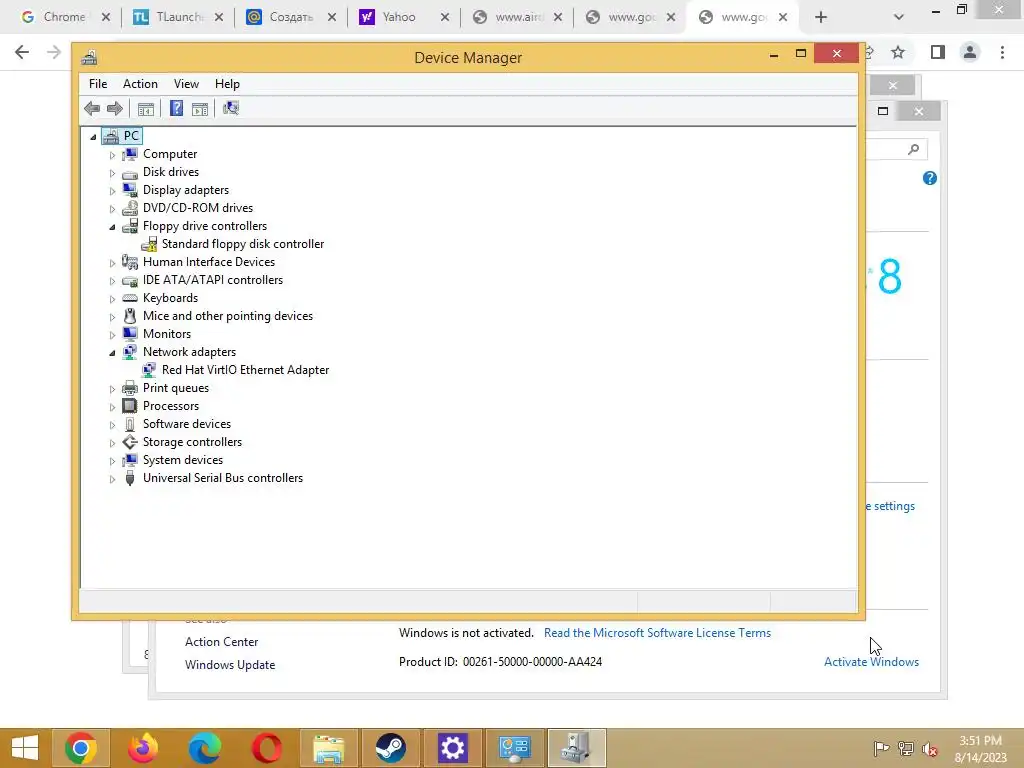1024x768 pixels.
Task: Select the Print queues printer icon
Action: [x=130, y=388]
